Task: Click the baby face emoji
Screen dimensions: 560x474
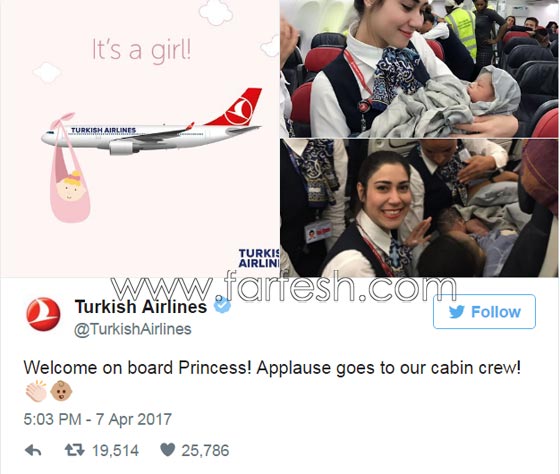Action: pyautogui.click(x=61, y=391)
